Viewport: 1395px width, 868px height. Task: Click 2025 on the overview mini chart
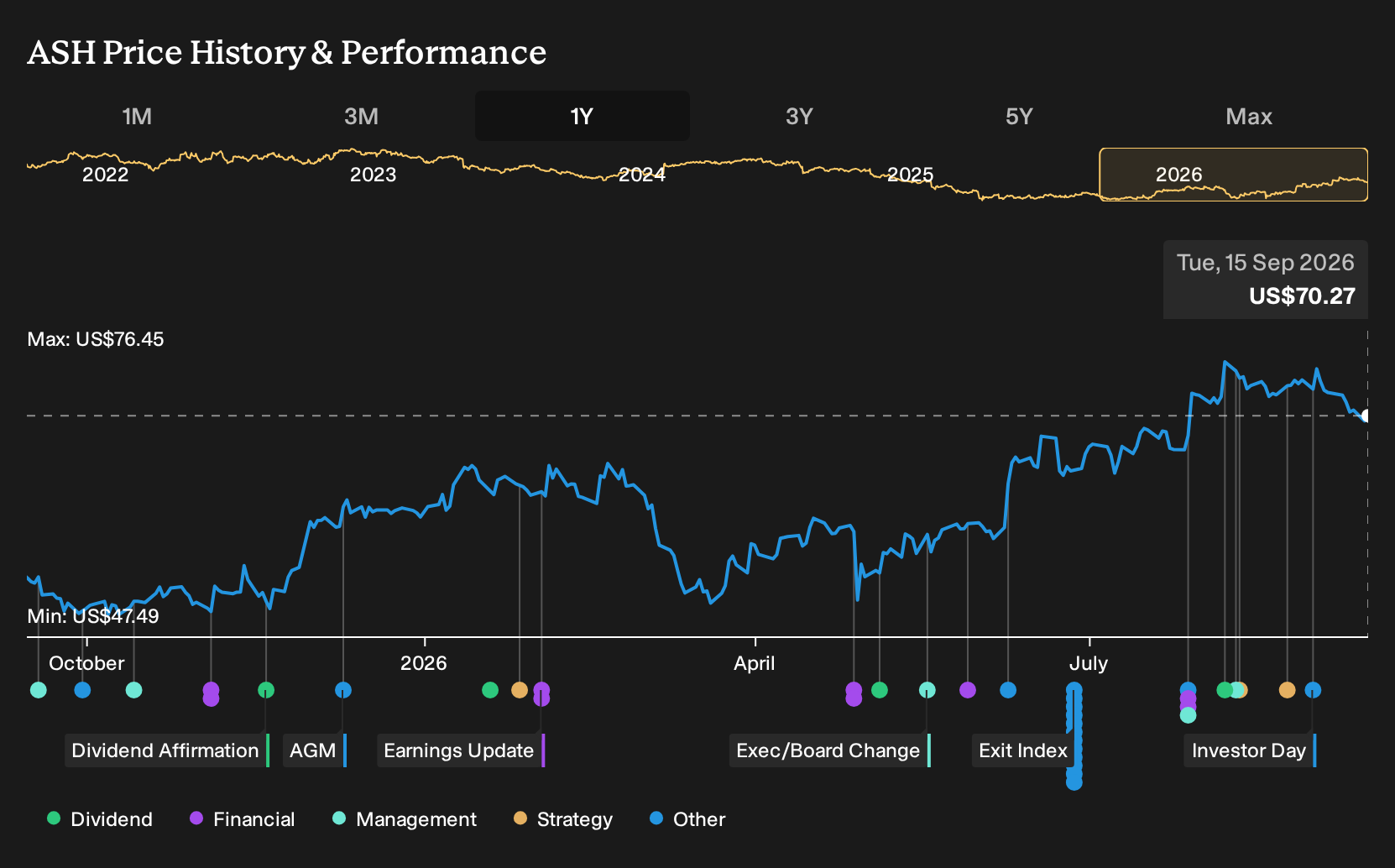911,175
